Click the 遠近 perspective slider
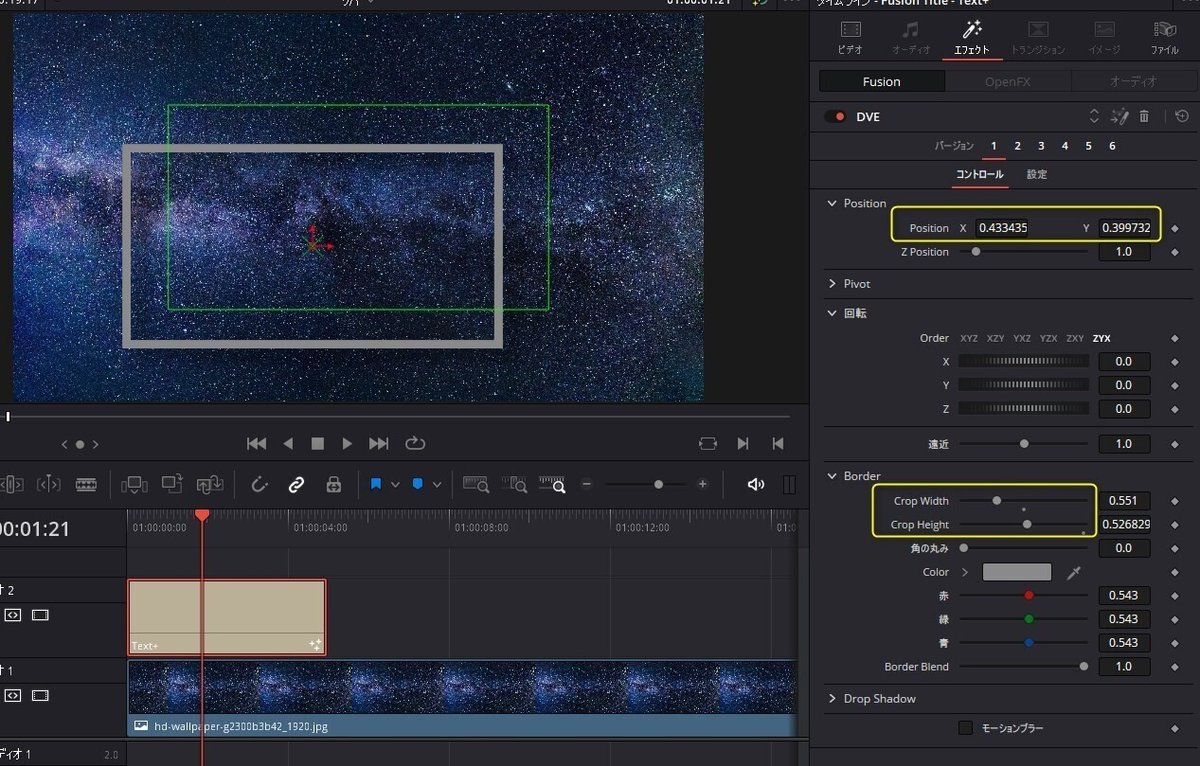Image resolution: width=1200 pixels, height=766 pixels. point(1024,443)
